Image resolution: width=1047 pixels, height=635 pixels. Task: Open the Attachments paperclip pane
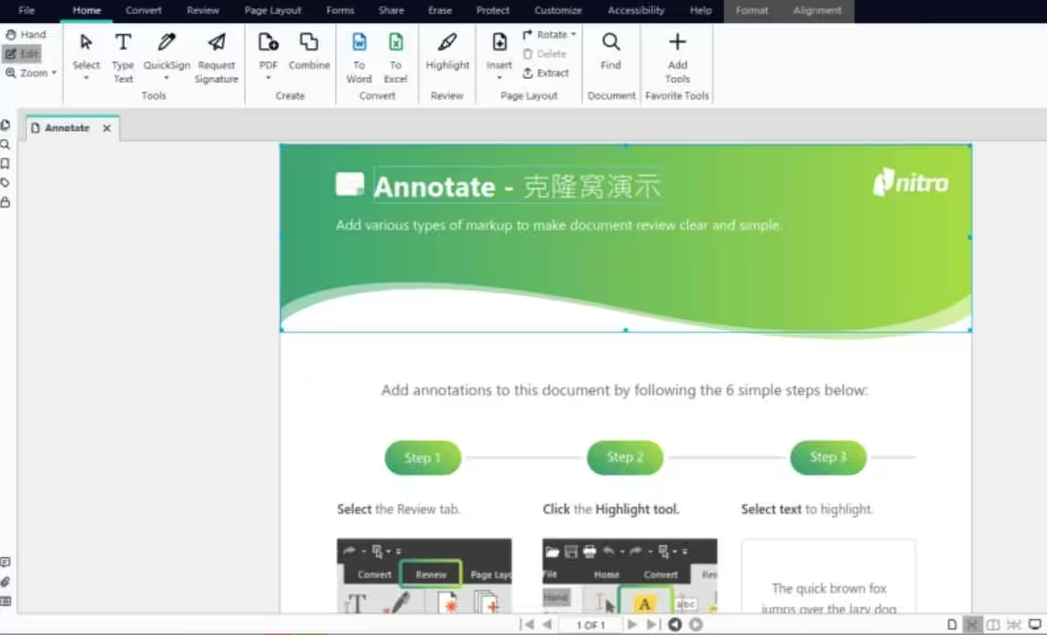[5, 582]
